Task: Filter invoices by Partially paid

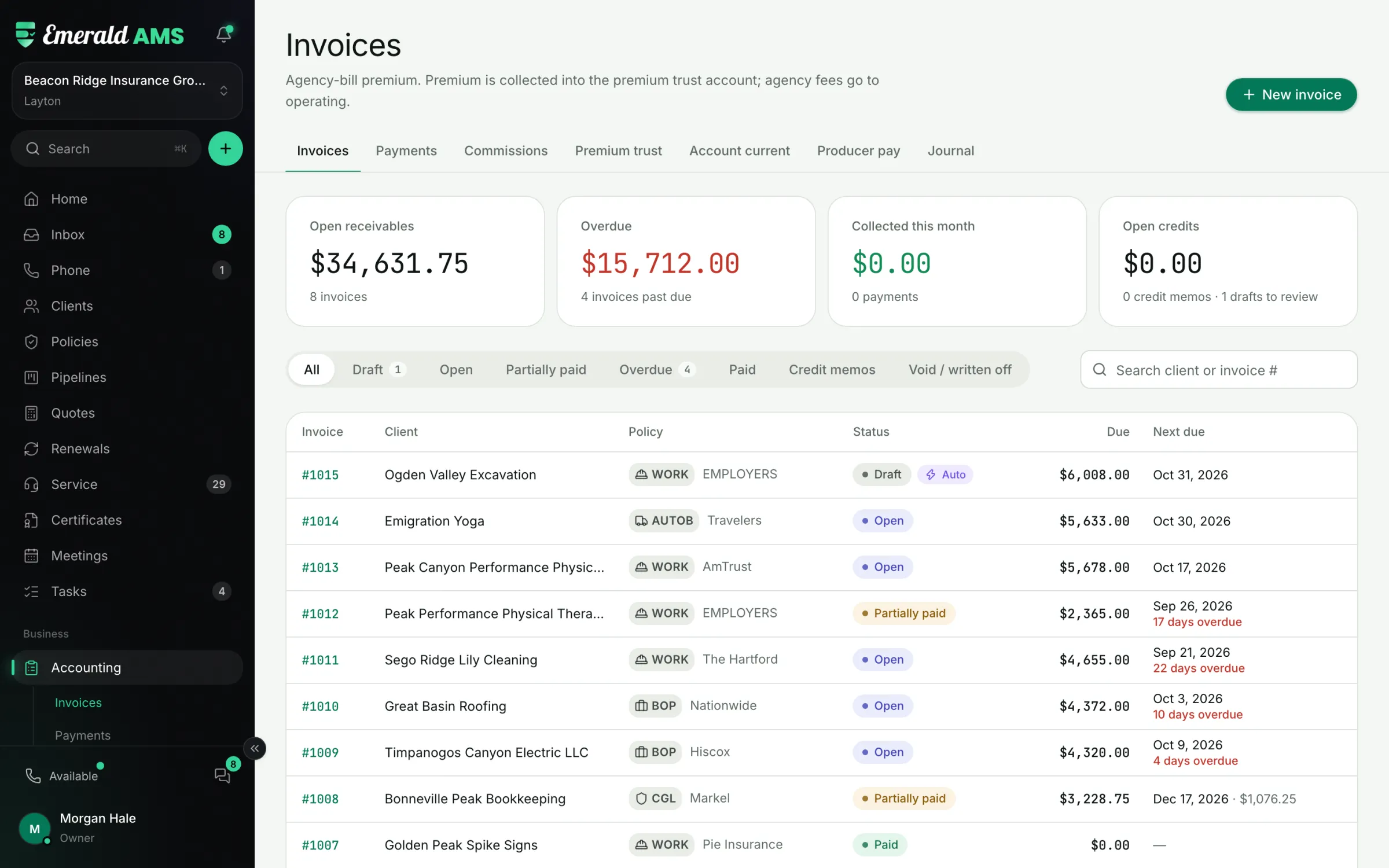Action: click(x=546, y=369)
